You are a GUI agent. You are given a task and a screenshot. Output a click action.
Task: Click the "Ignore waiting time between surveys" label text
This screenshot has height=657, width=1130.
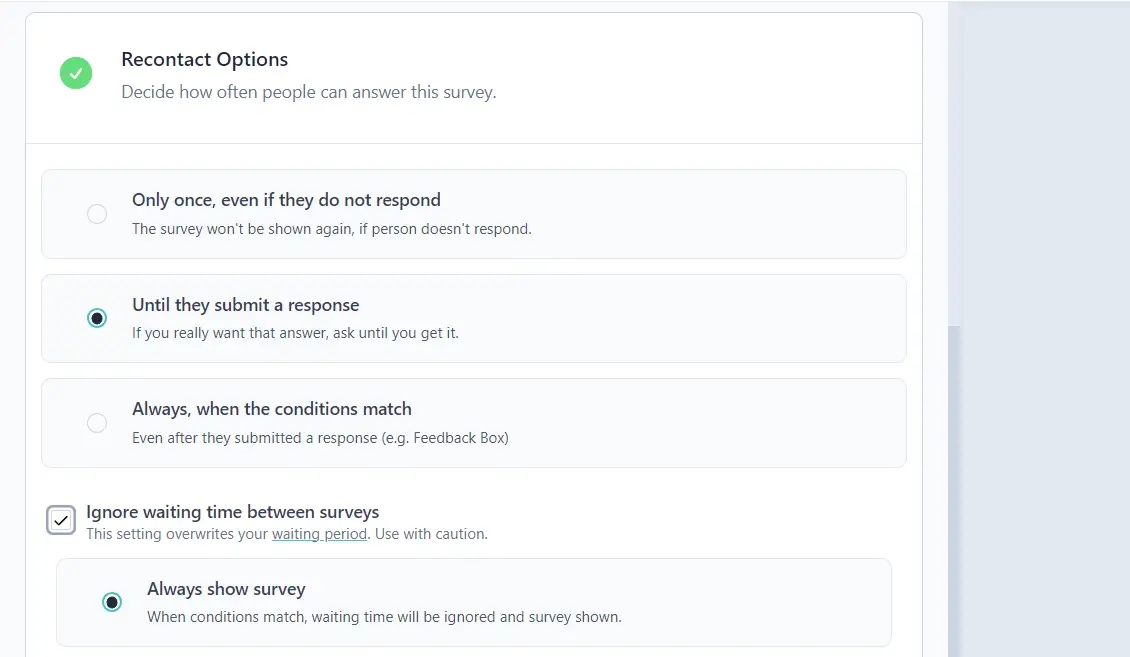point(232,511)
